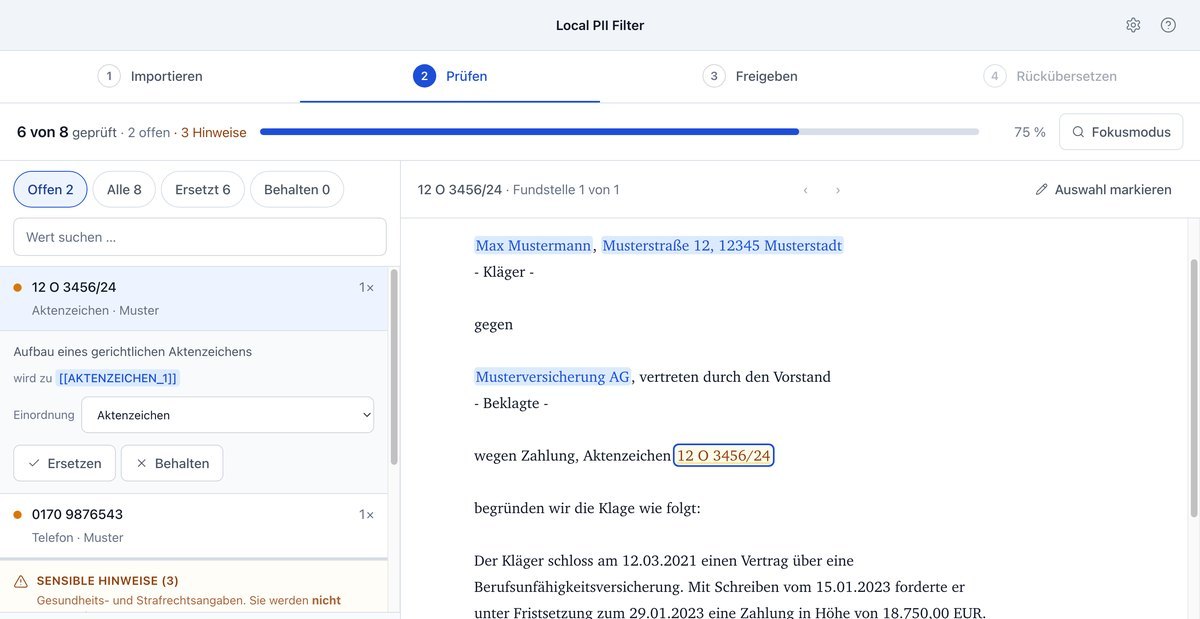Click Behalten to keep the Aktenzeichen
Image resolution: width=1200 pixels, height=619 pixels.
(172, 463)
